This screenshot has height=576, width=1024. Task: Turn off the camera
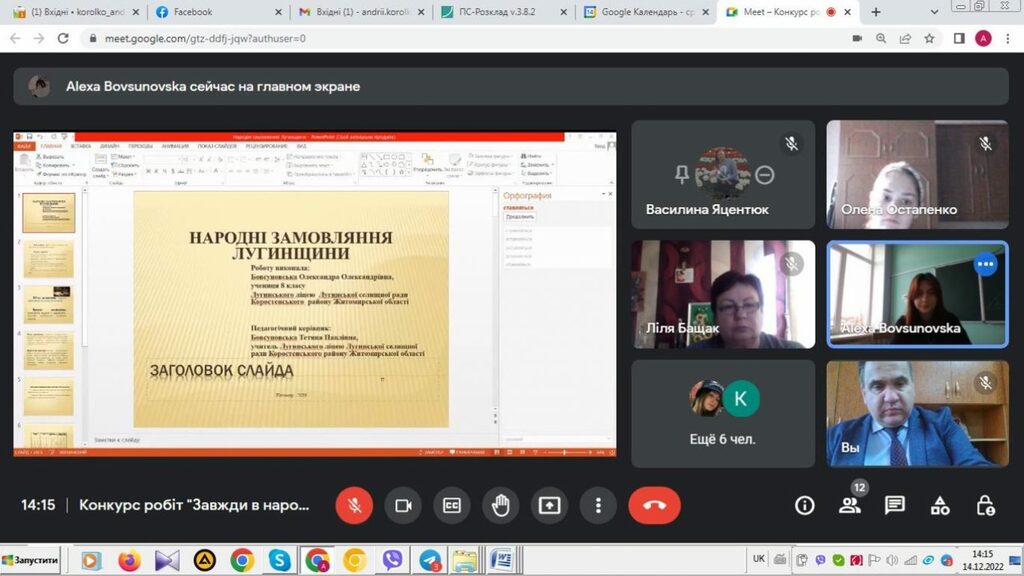click(403, 505)
